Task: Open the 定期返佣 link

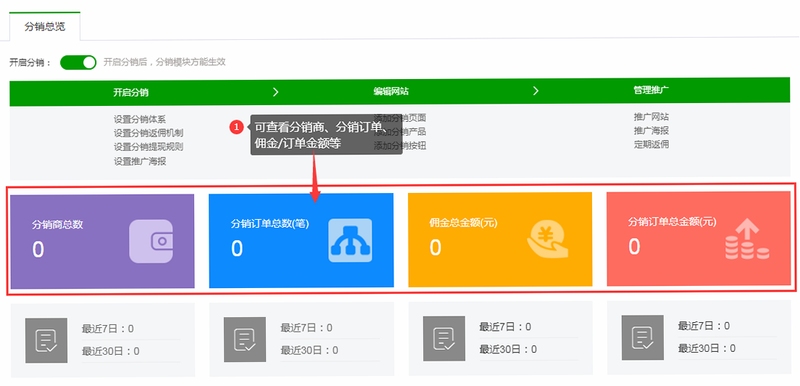Action: coord(651,145)
